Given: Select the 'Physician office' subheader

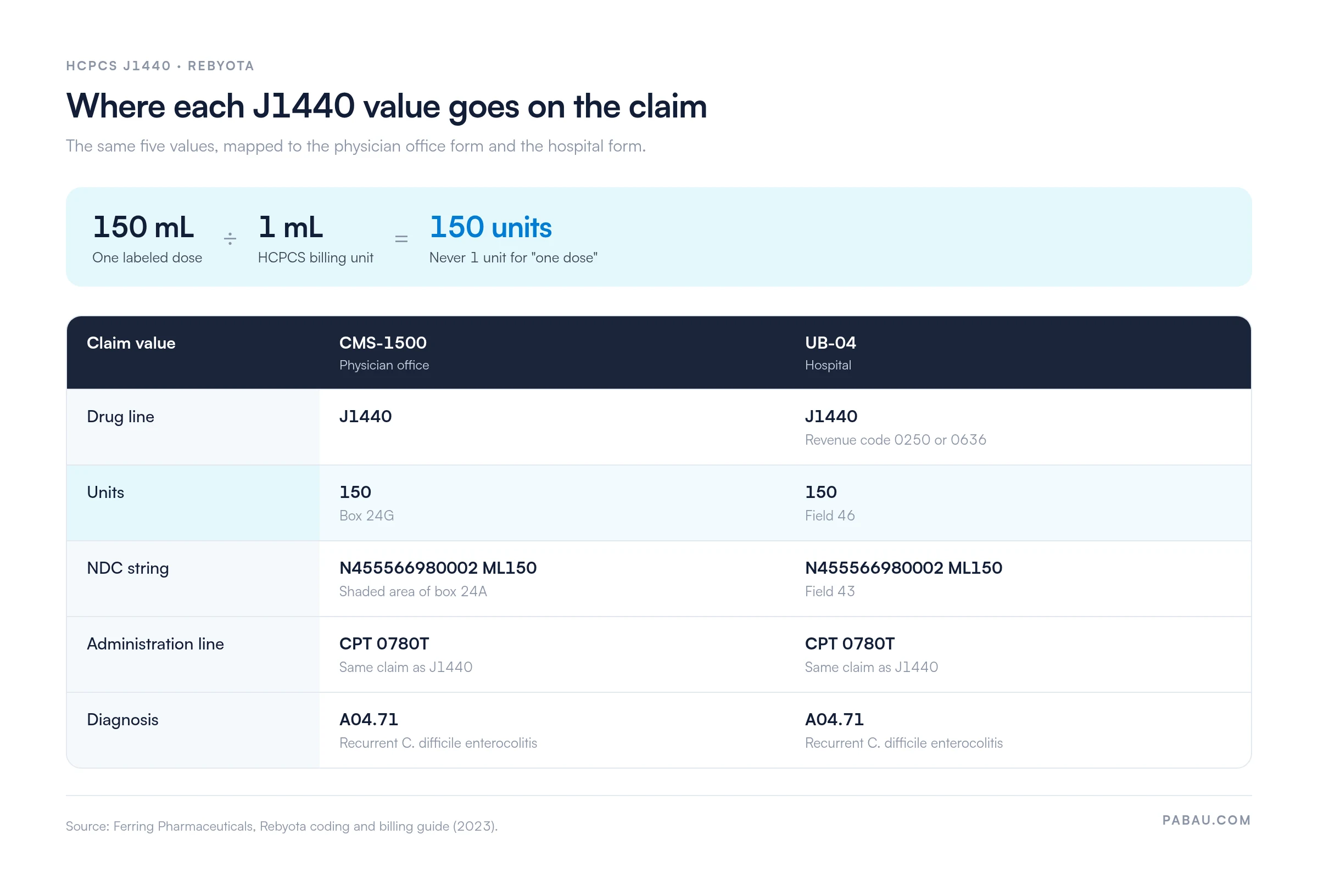Looking at the screenshot, I should pyautogui.click(x=384, y=365).
